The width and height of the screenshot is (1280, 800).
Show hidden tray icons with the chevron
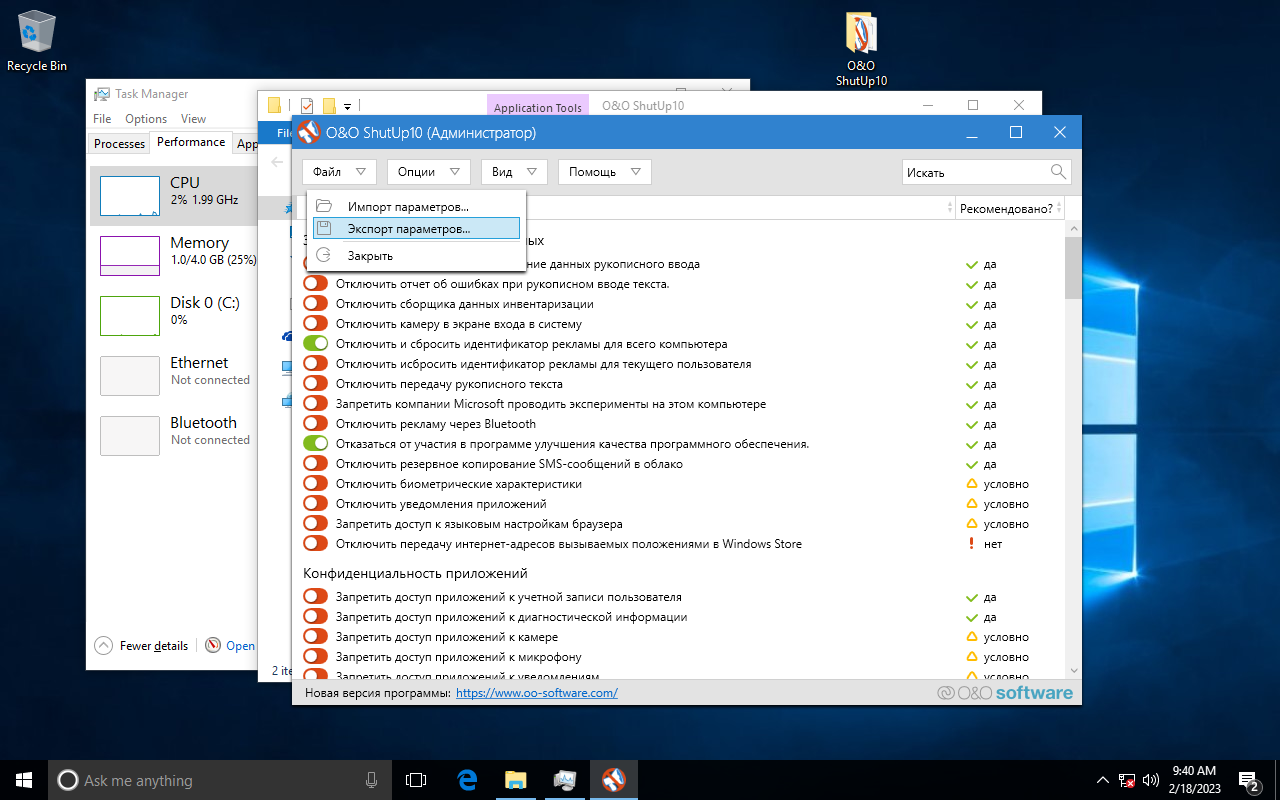1102,780
